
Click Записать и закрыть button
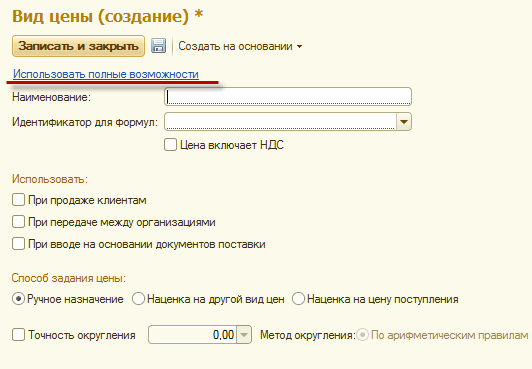(78, 46)
